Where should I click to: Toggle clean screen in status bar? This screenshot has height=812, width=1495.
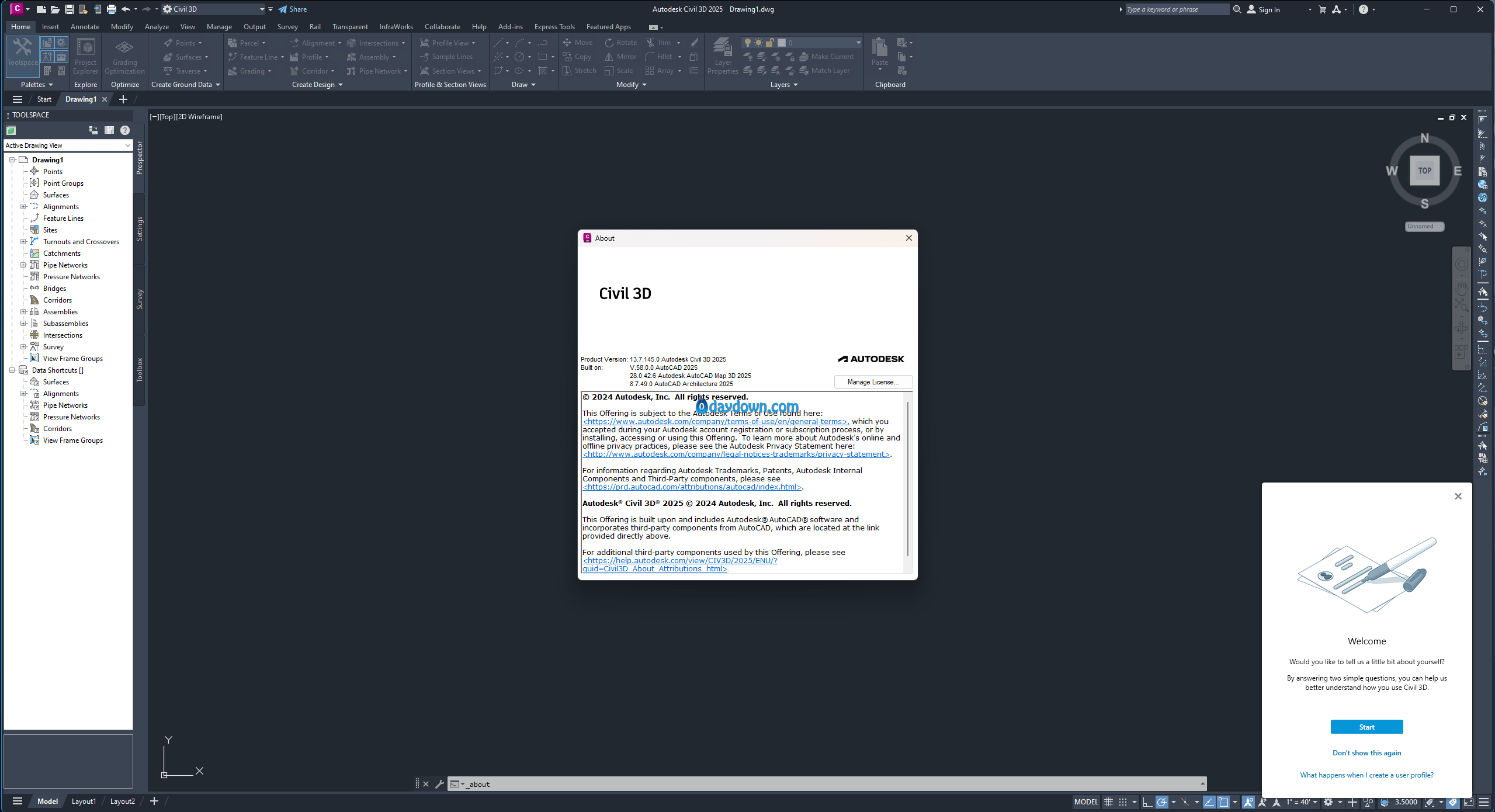[x=1468, y=802]
